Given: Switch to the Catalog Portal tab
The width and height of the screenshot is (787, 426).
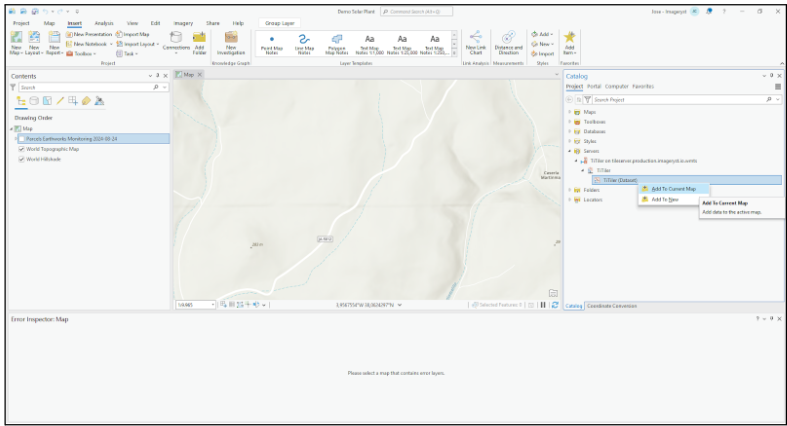Looking at the screenshot, I should click(594, 86).
